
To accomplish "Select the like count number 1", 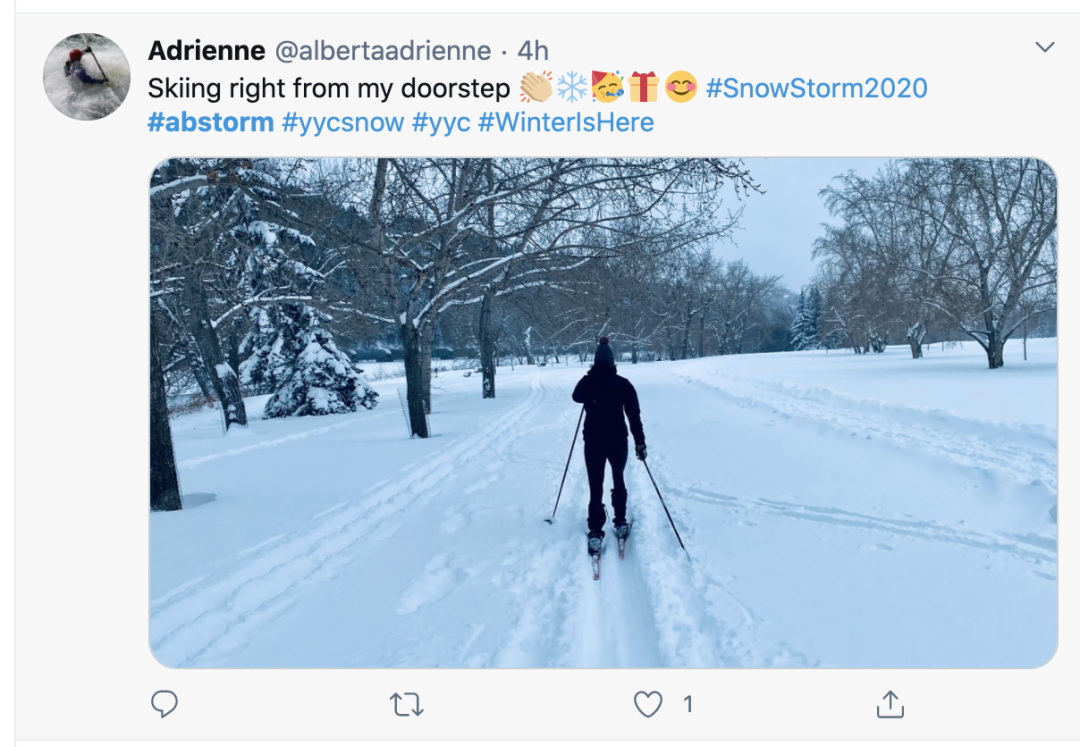I will [x=687, y=704].
